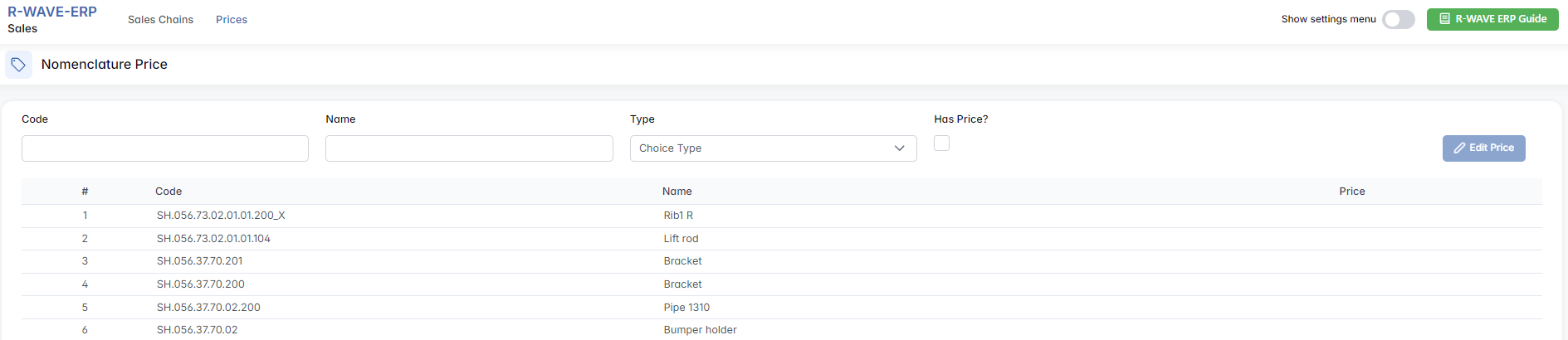The height and width of the screenshot is (340, 1568).
Task: Select the Pipe 1310 row
Action: click(x=686, y=308)
